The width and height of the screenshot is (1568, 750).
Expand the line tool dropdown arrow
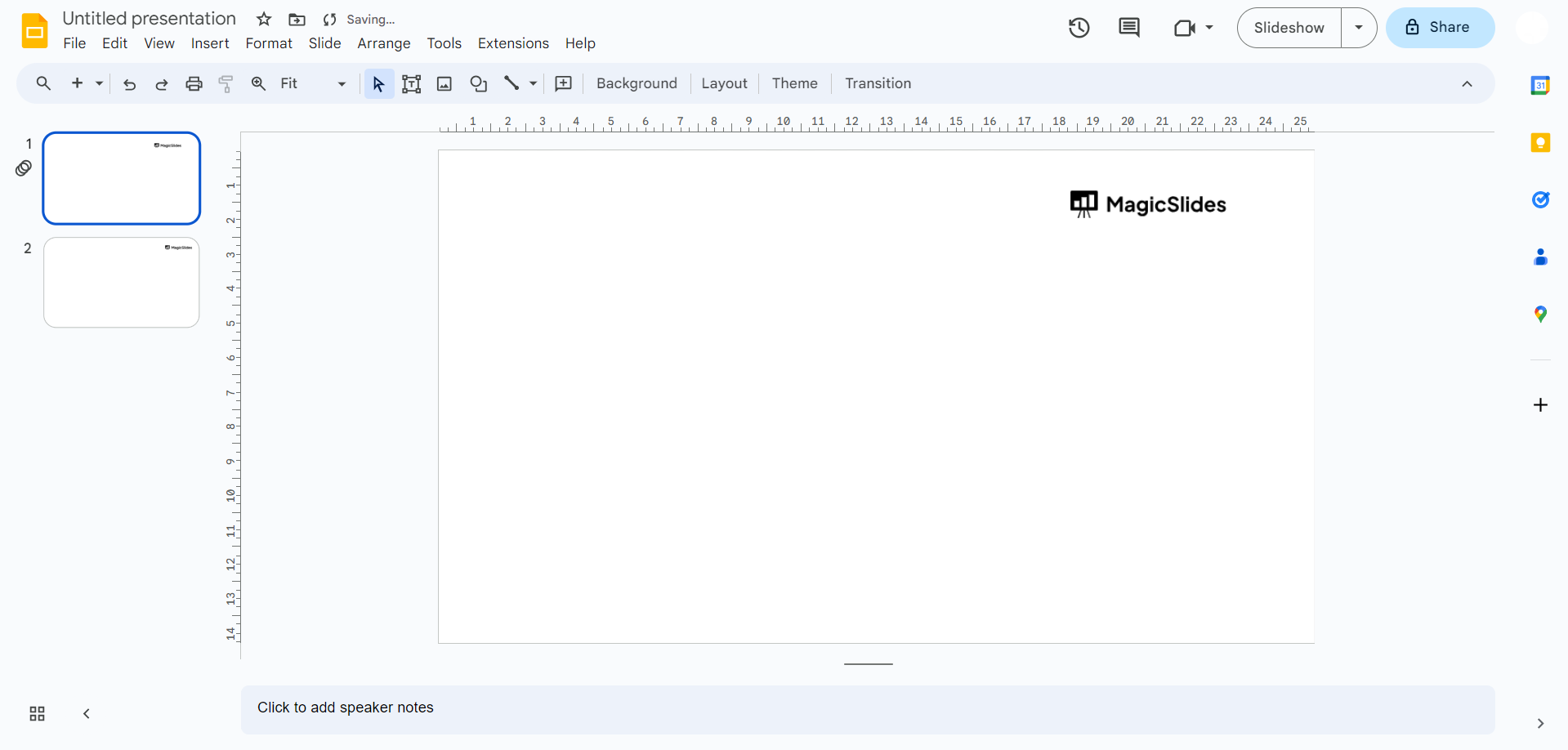coord(533,83)
